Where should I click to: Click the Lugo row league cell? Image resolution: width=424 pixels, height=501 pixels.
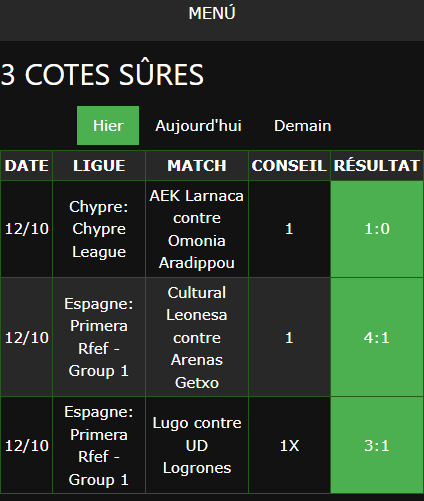click(x=99, y=445)
